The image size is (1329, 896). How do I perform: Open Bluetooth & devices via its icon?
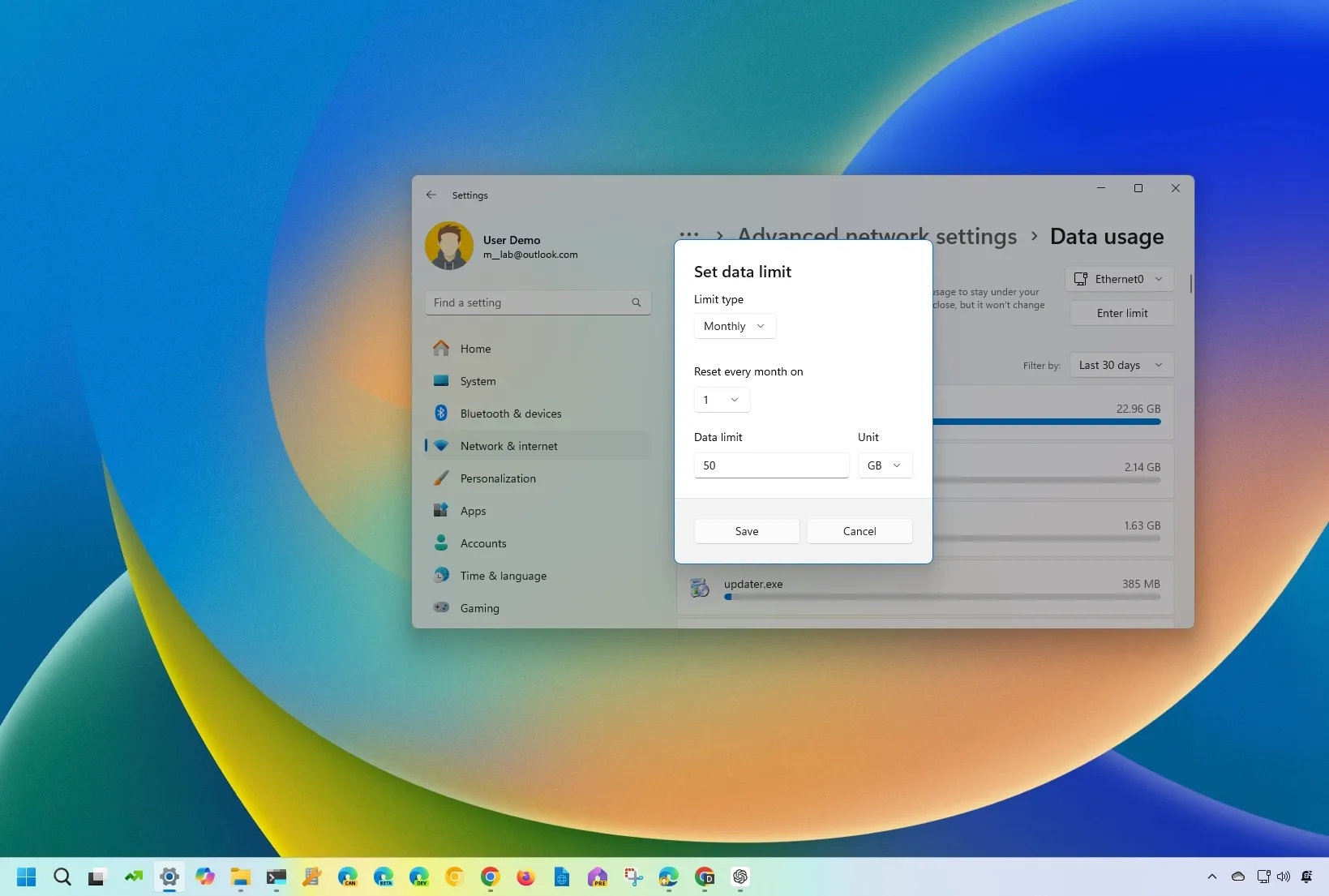[x=441, y=414]
